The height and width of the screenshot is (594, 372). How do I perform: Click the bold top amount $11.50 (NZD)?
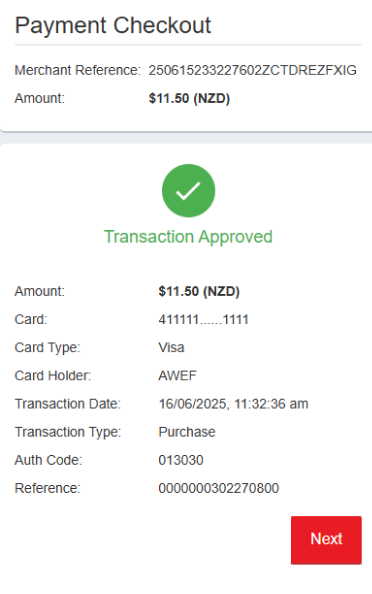click(189, 98)
